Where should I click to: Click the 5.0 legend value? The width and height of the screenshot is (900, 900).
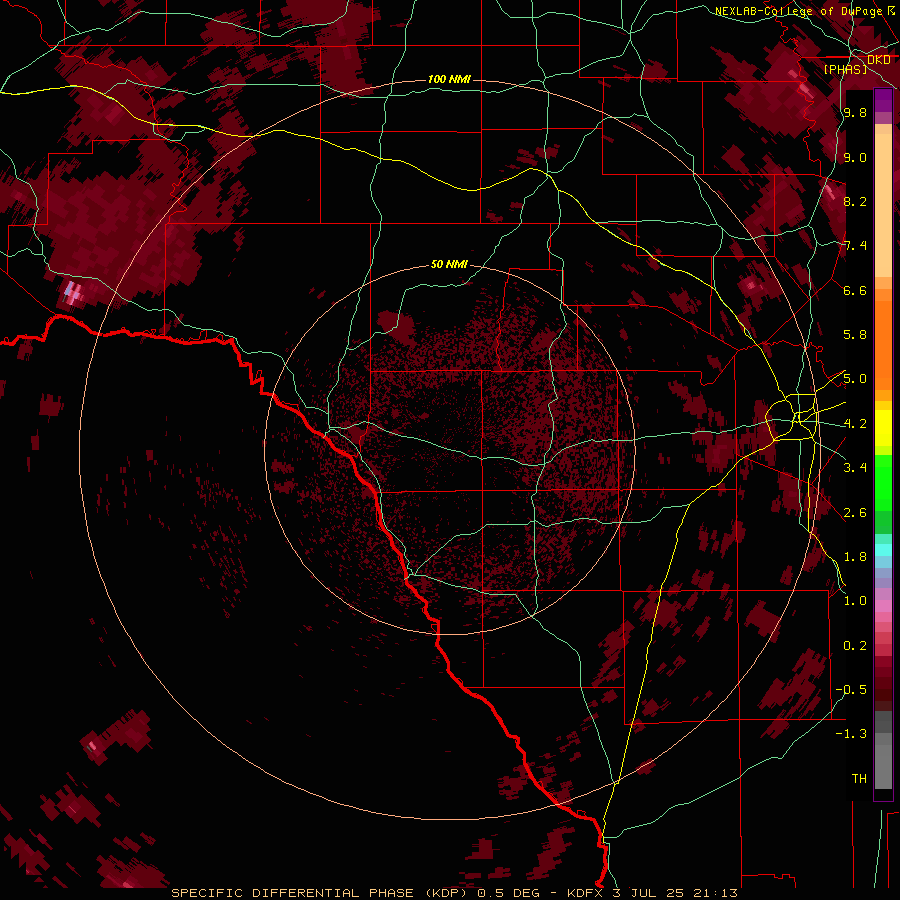point(855,379)
